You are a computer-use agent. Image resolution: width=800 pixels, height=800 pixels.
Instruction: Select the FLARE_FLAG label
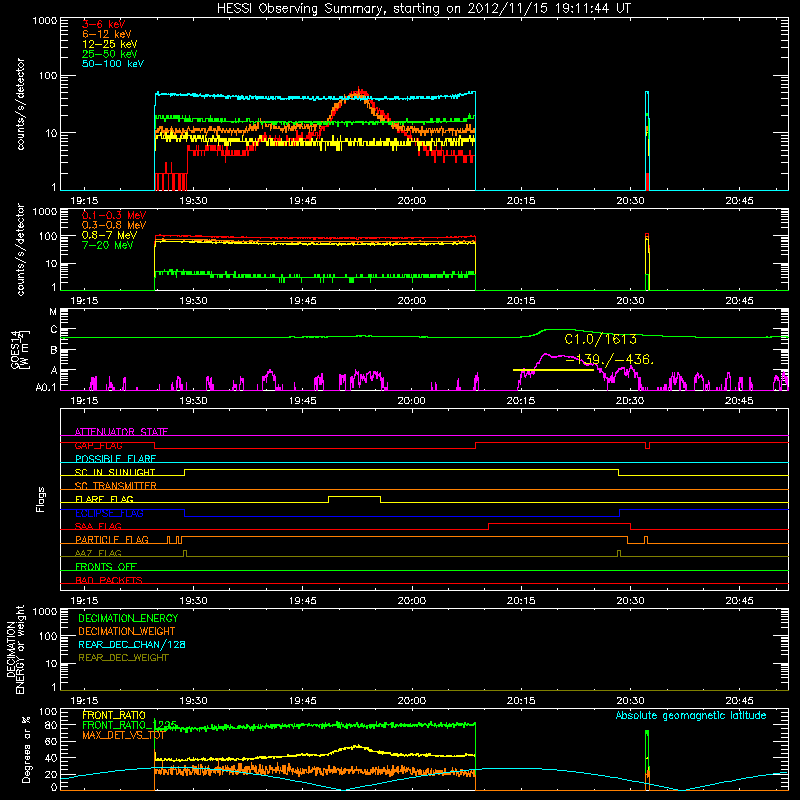click(x=104, y=499)
